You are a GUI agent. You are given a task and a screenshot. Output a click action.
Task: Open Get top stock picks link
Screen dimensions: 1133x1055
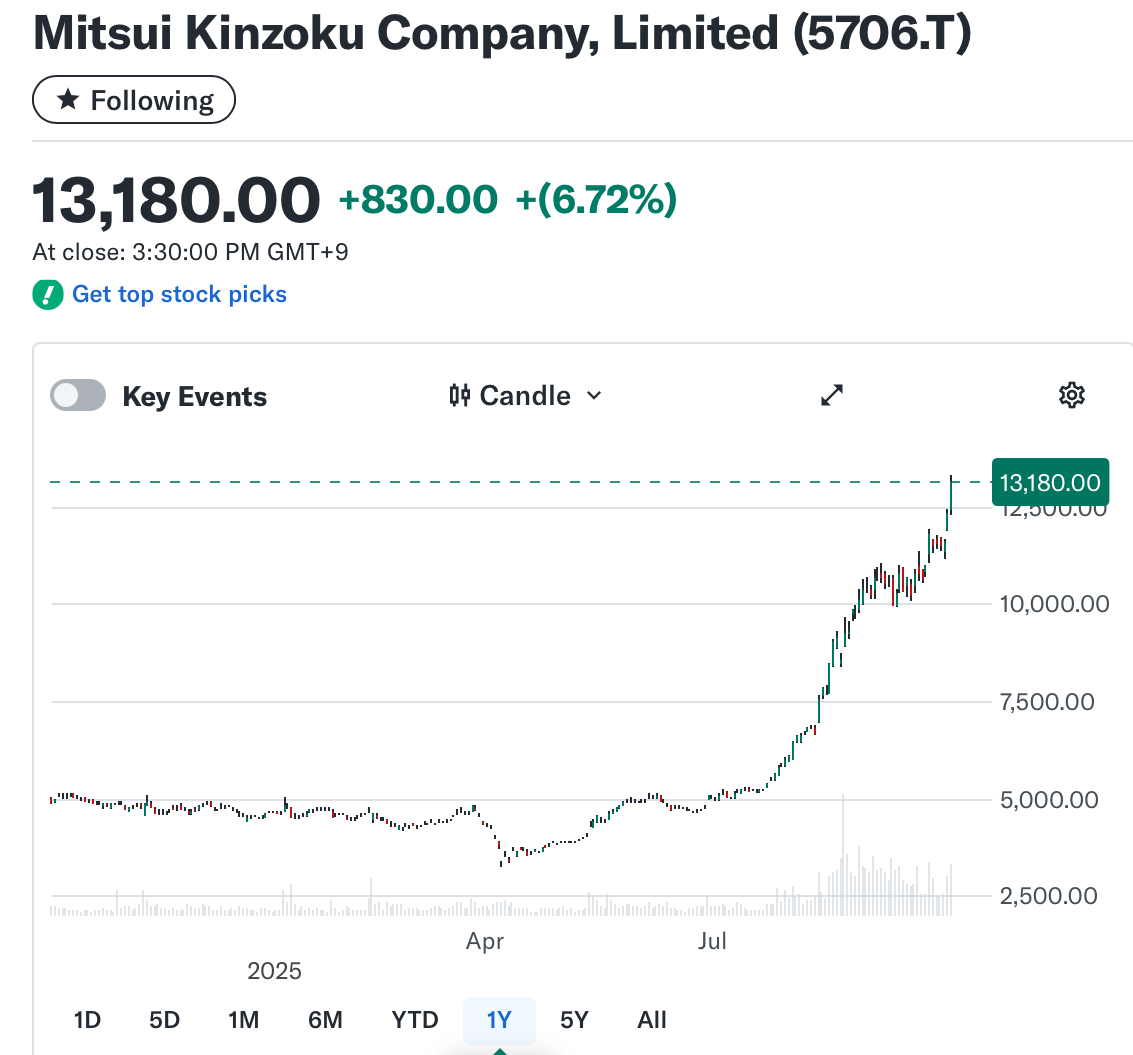click(x=179, y=294)
